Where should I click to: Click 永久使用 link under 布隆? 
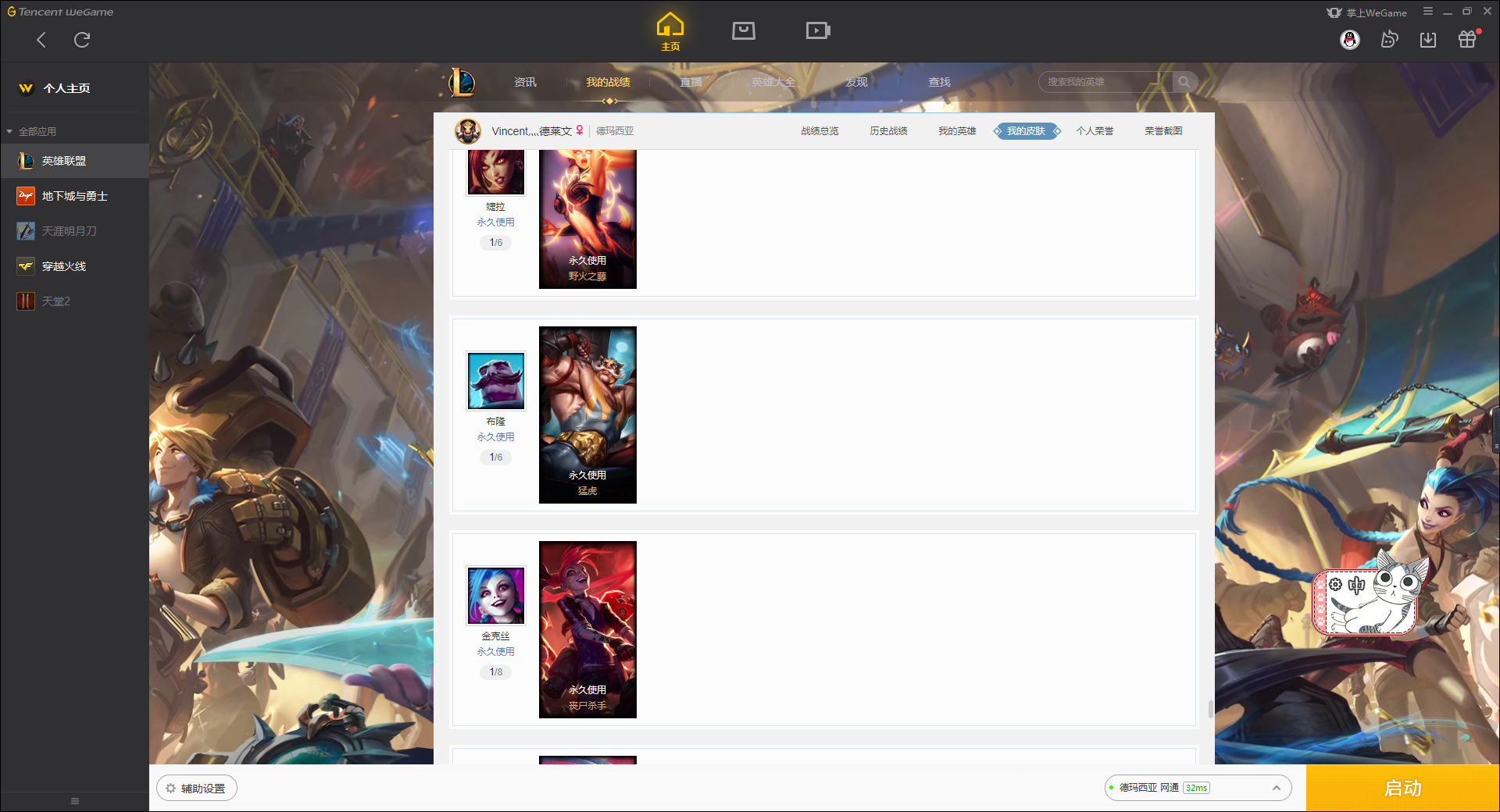496,437
